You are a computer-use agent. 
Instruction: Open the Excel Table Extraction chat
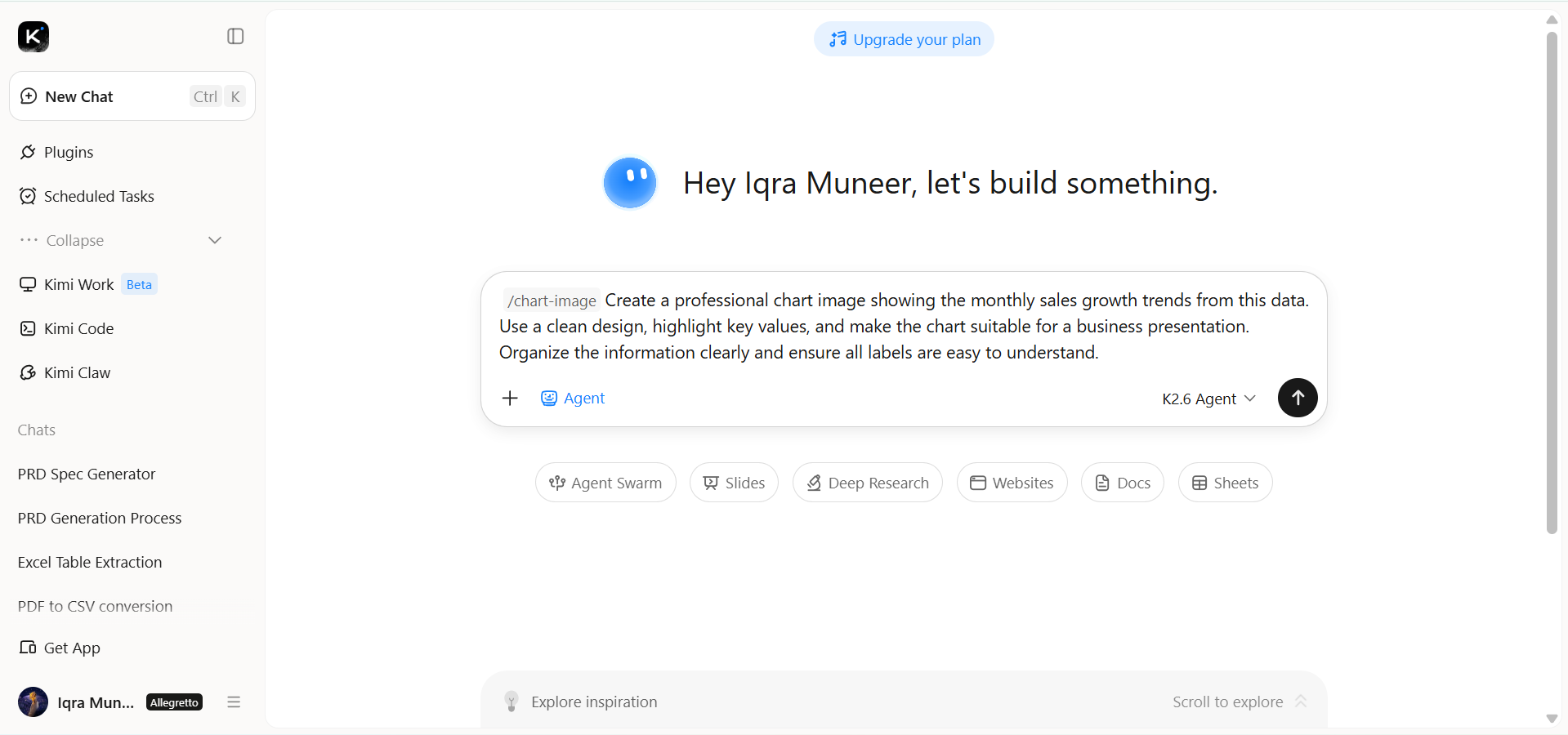click(x=90, y=562)
